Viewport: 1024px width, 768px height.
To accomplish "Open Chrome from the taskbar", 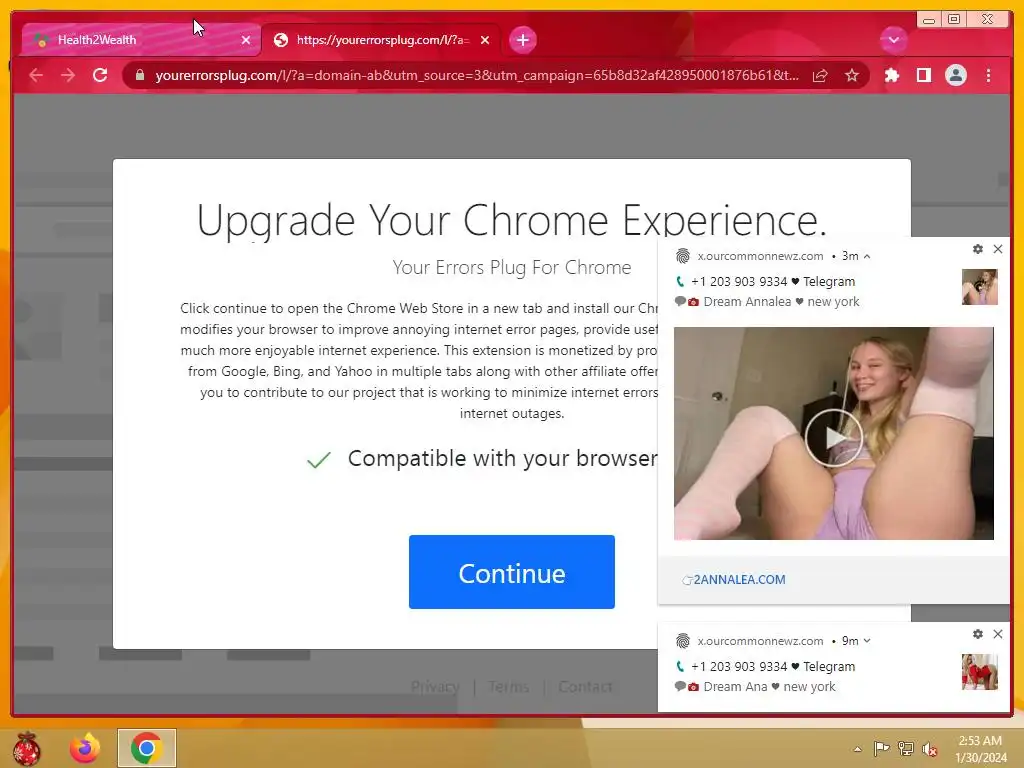I will [x=146, y=748].
